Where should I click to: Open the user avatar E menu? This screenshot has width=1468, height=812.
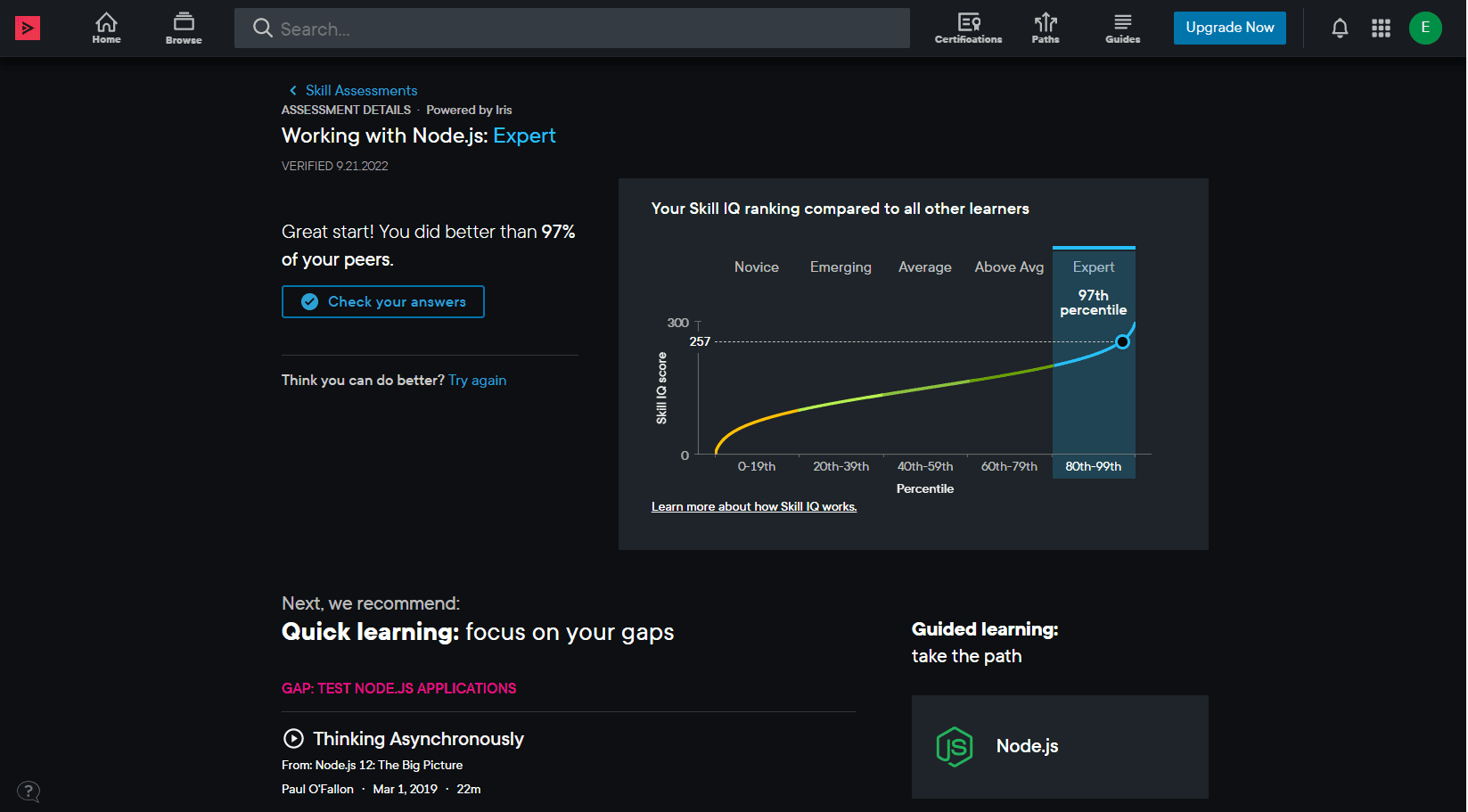pyautogui.click(x=1425, y=28)
